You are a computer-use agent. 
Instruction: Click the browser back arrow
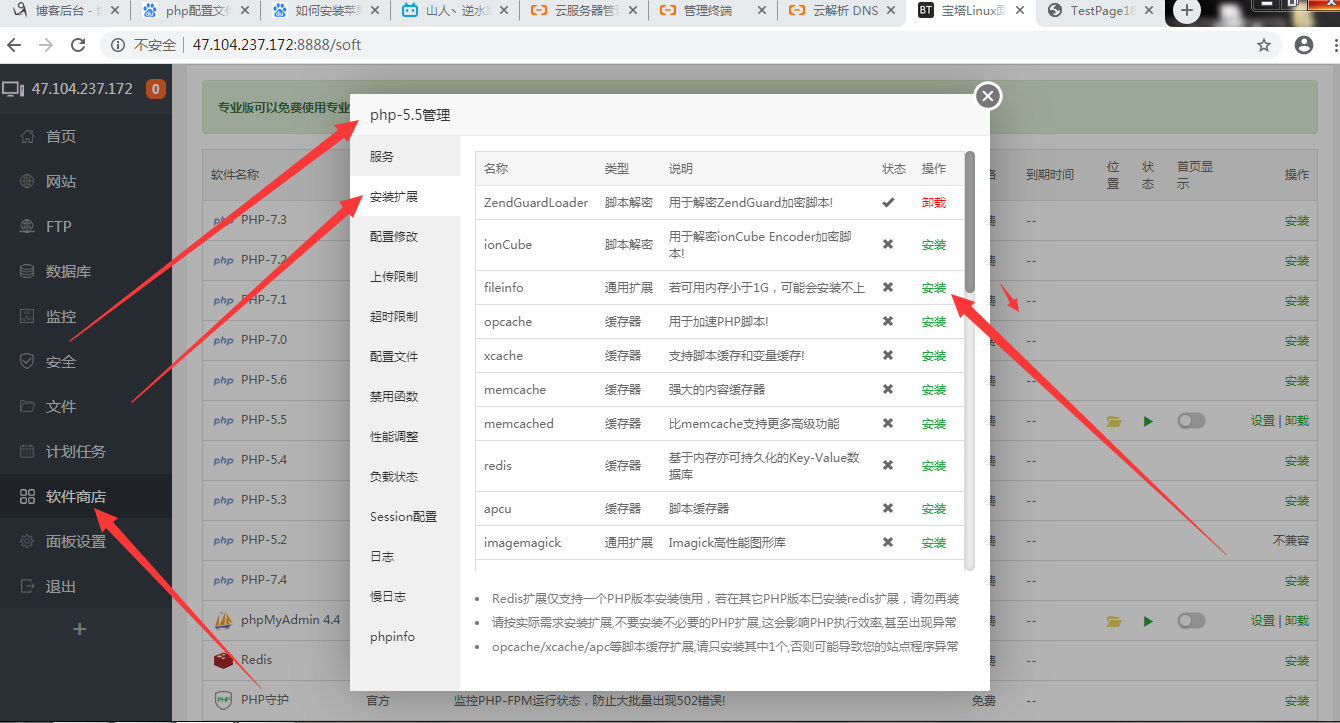(15, 45)
